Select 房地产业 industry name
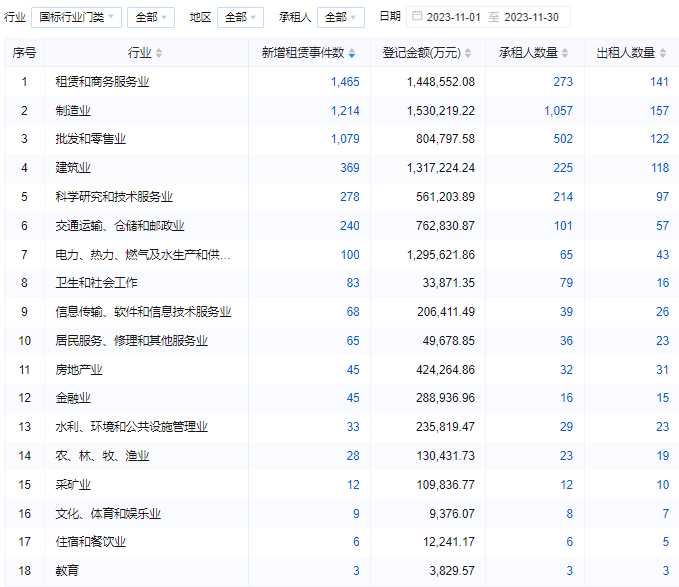The width and height of the screenshot is (679, 587). [x=79, y=370]
